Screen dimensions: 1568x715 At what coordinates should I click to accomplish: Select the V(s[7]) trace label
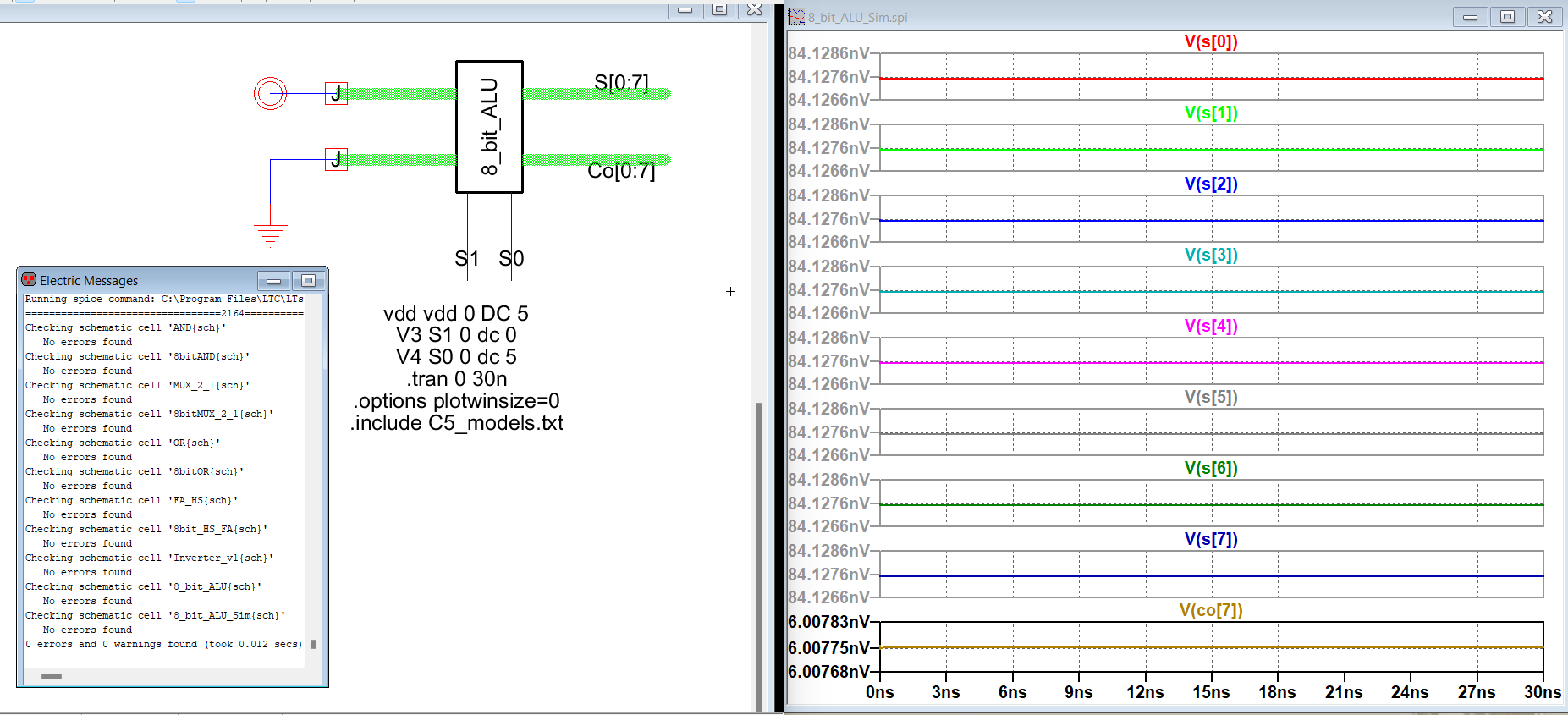1211,539
